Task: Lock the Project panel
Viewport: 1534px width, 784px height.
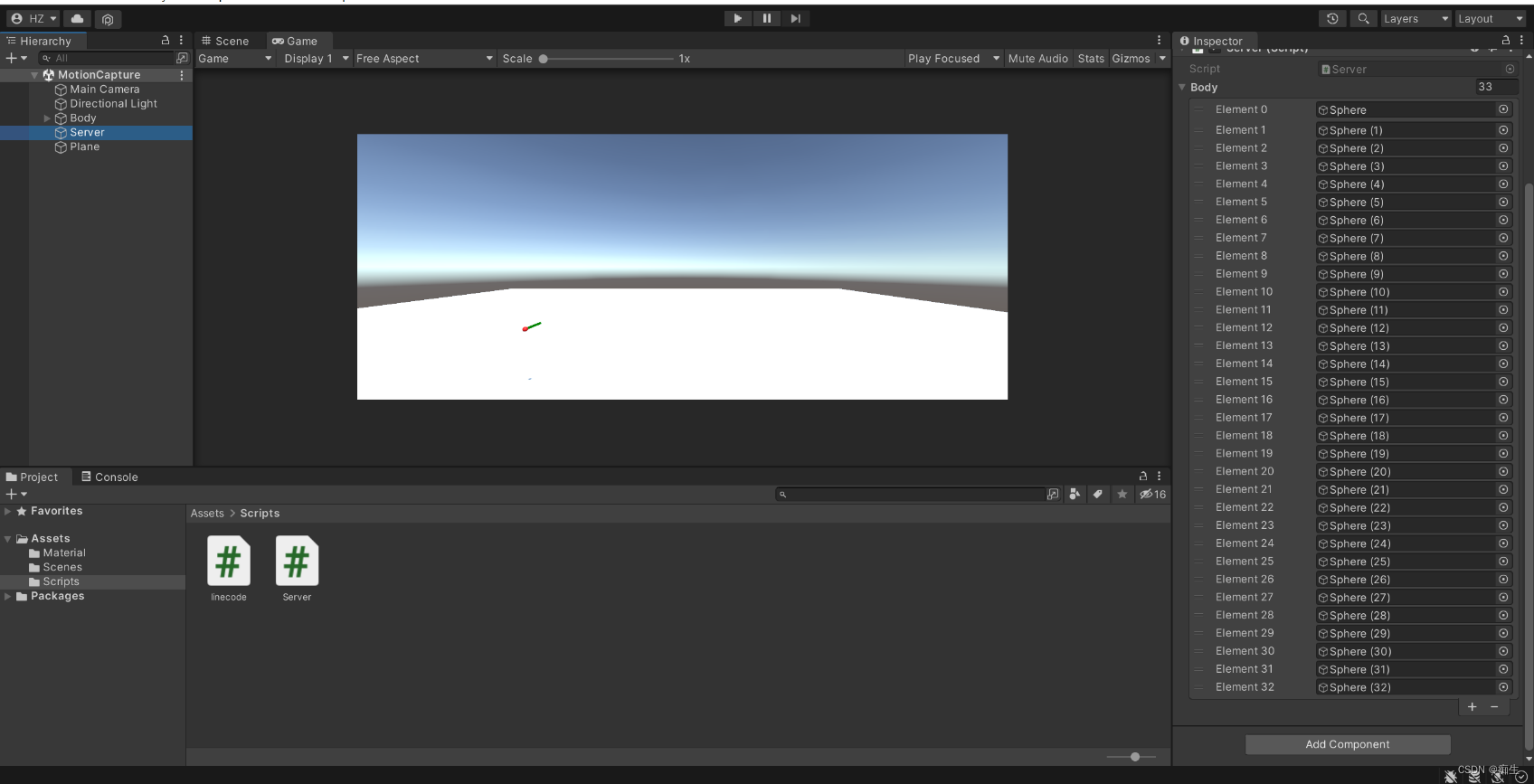Action: (x=1143, y=477)
